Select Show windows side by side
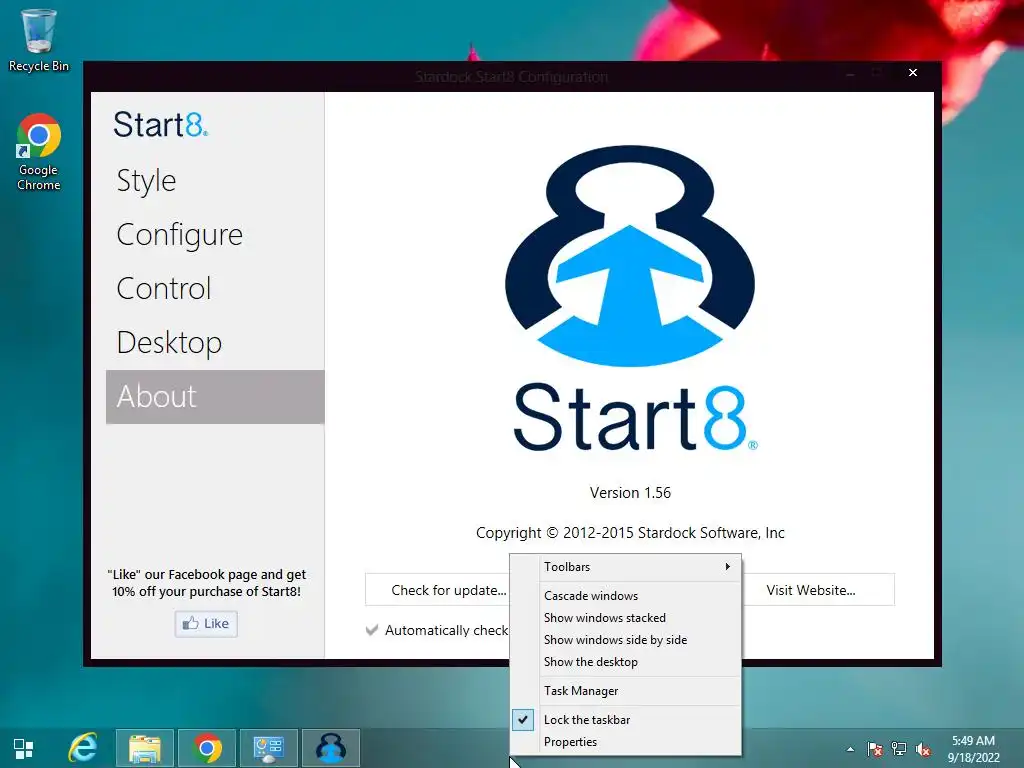 [x=626, y=640]
